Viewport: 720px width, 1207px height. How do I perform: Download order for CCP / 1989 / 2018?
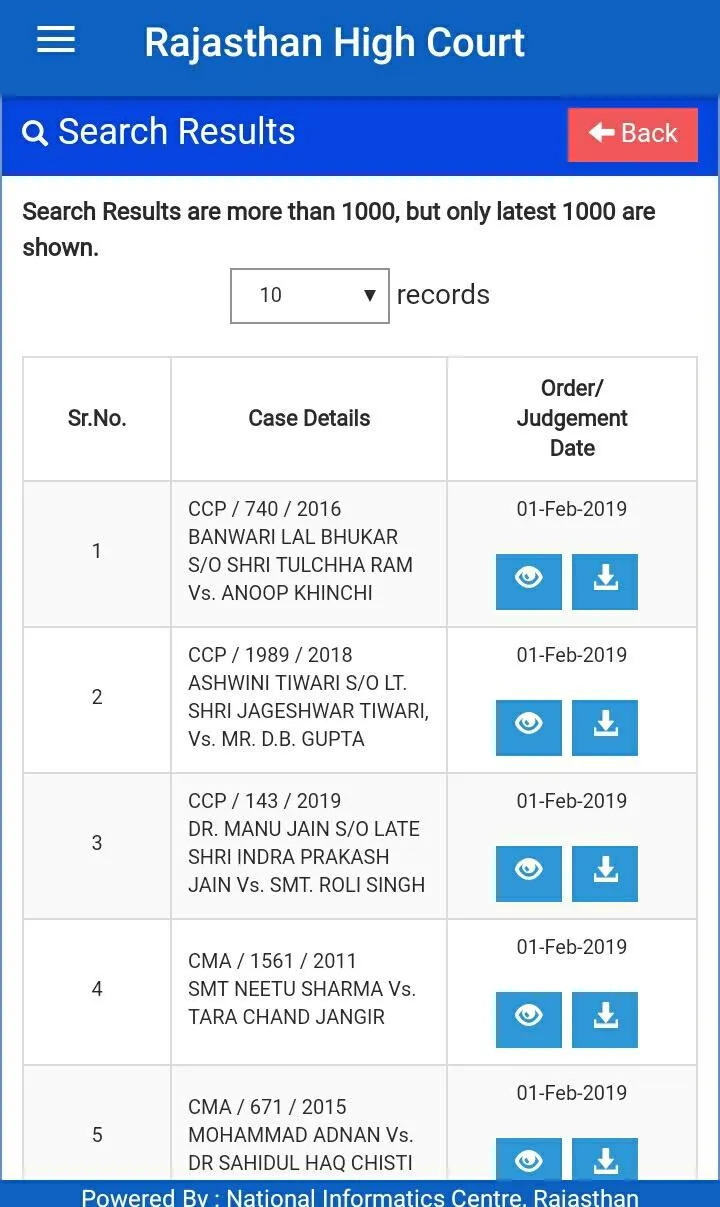pyautogui.click(x=604, y=727)
